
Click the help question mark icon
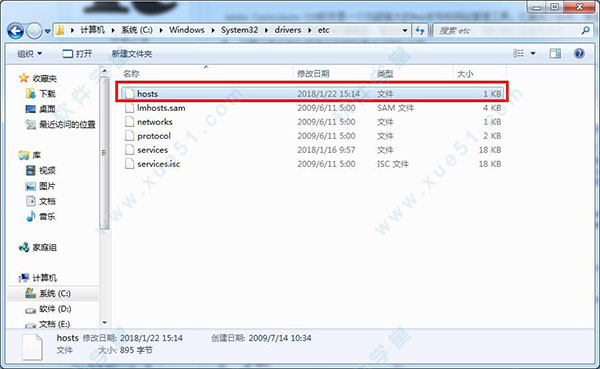click(x=579, y=54)
